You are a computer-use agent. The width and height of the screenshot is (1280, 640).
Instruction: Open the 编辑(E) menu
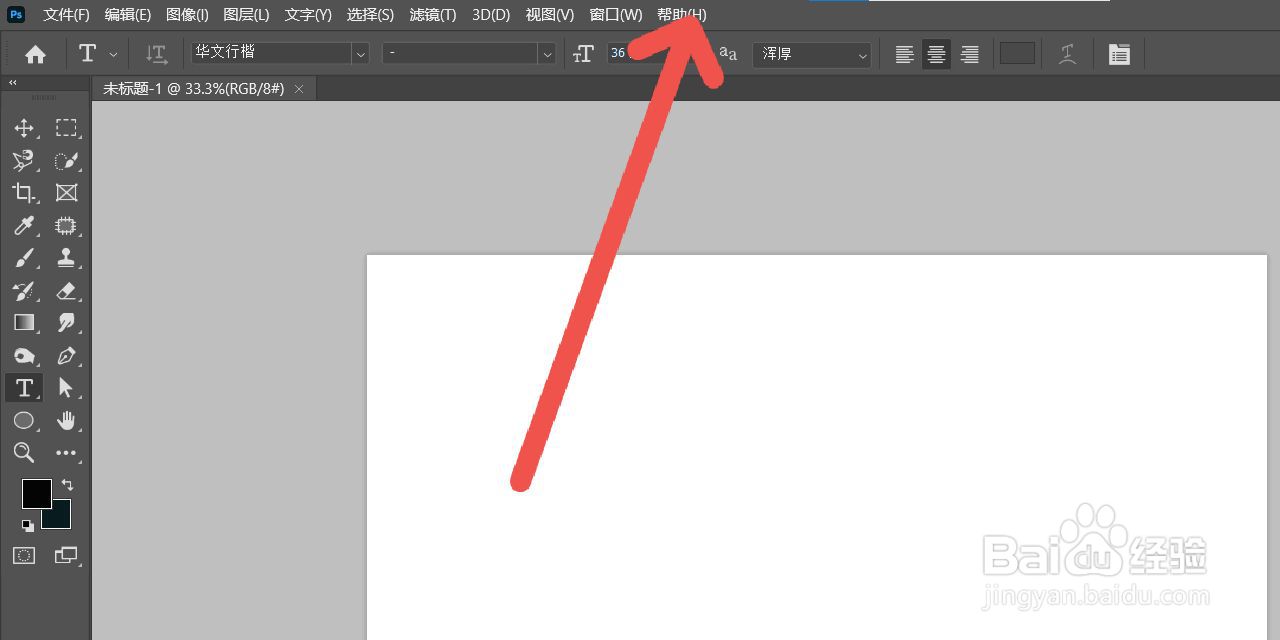click(128, 15)
